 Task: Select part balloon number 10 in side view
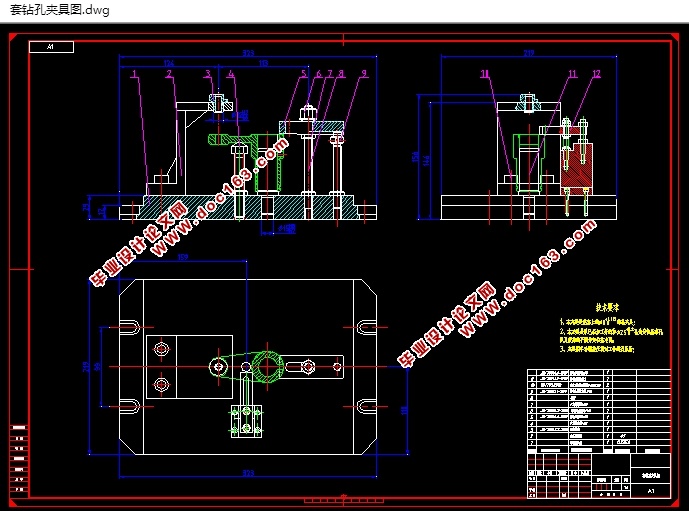pos(484,74)
